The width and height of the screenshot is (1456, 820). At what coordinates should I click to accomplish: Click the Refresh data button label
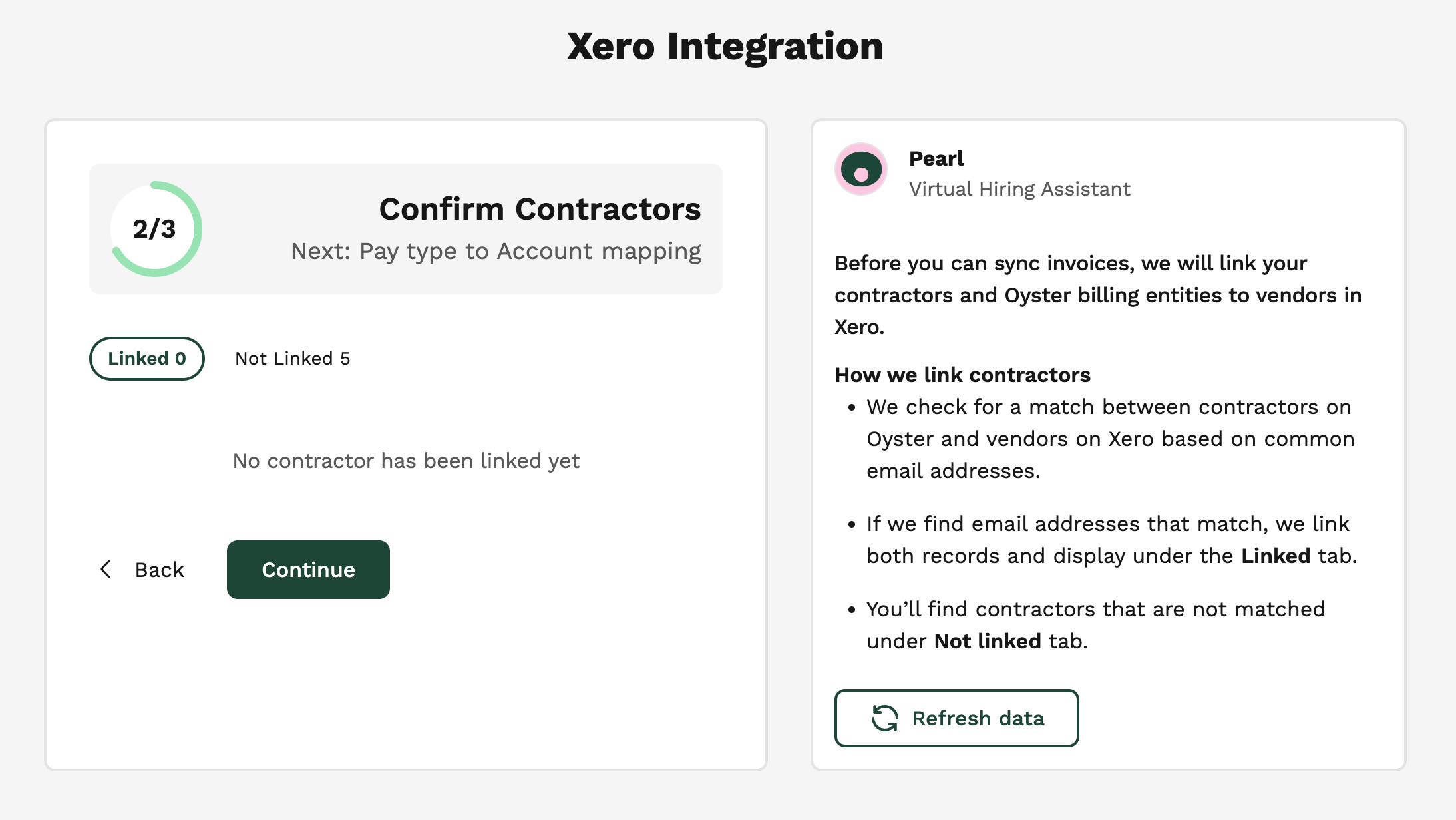978,718
